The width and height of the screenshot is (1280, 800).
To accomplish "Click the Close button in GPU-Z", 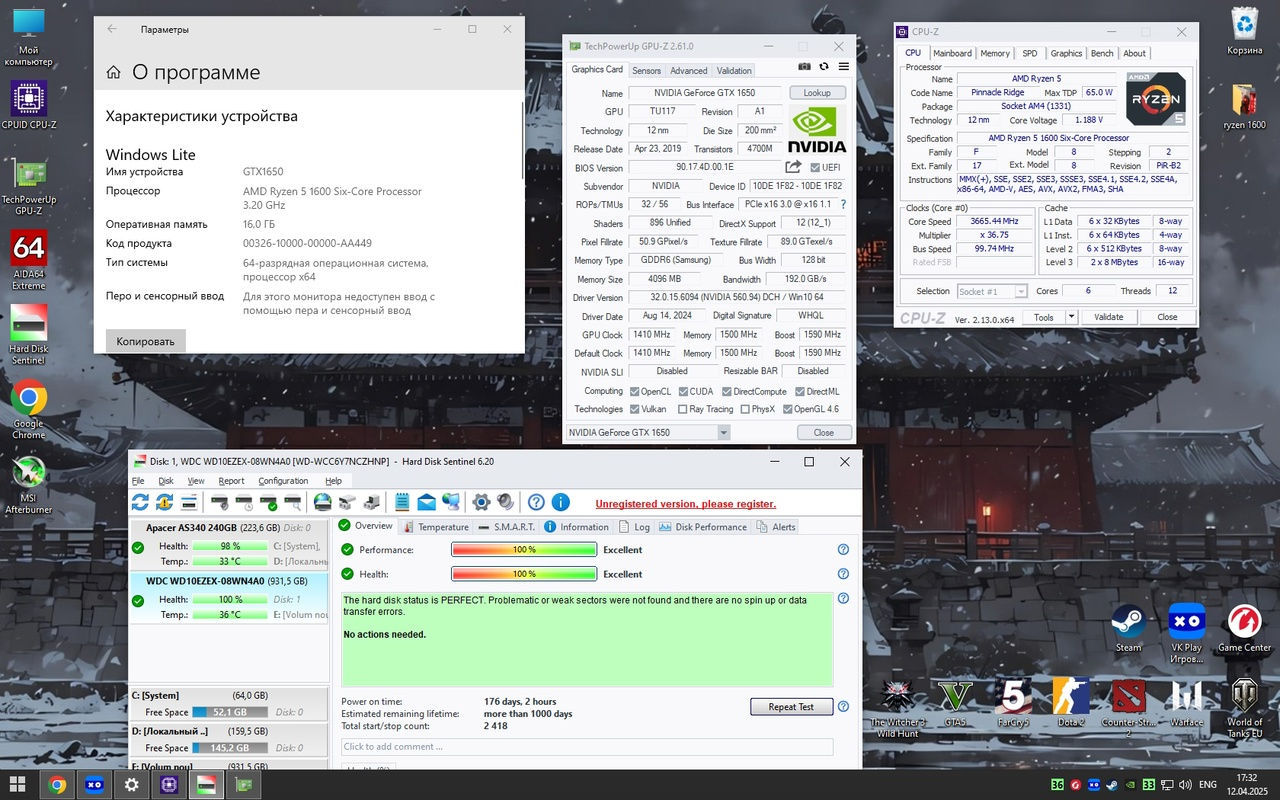I will (824, 432).
